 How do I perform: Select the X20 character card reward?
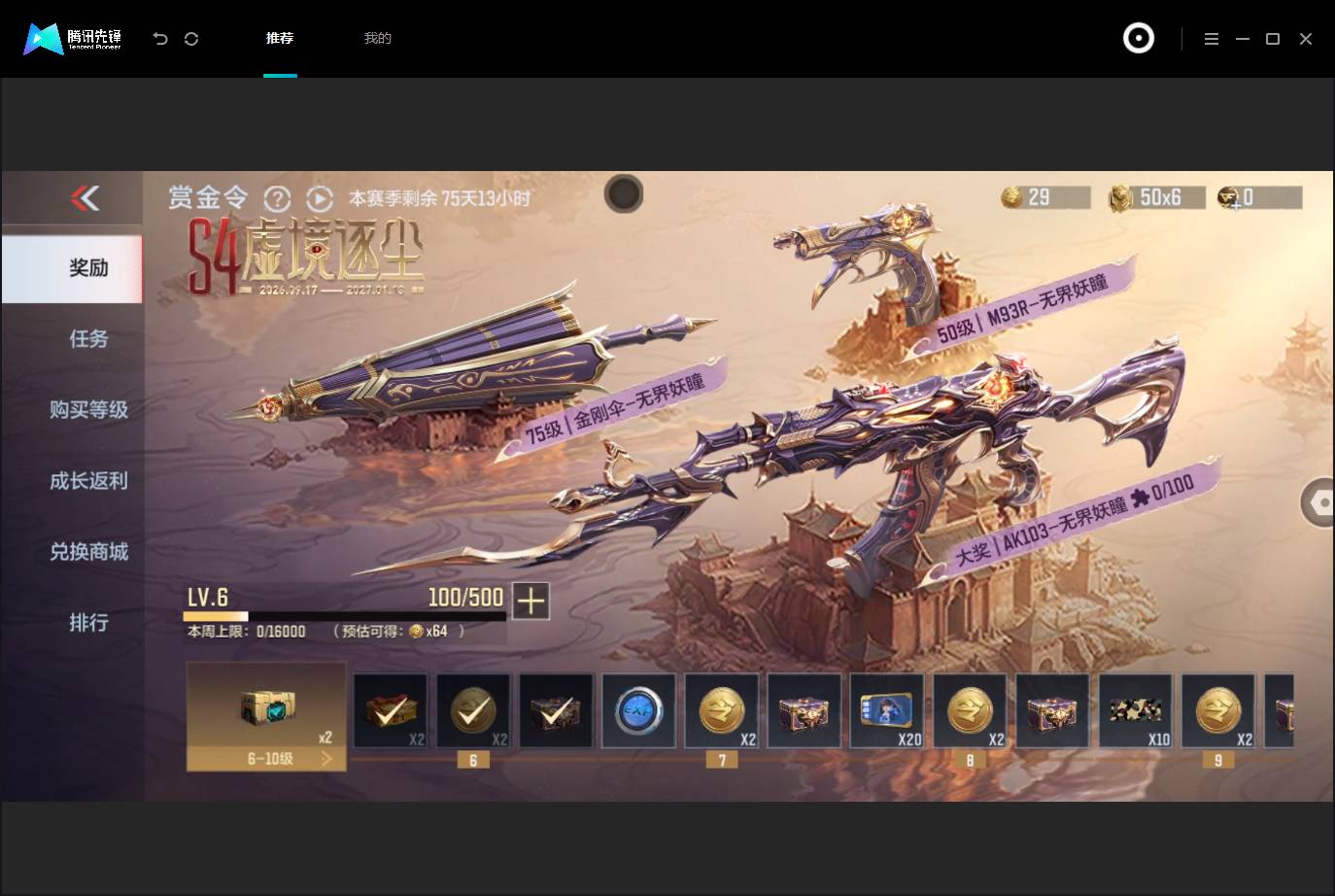pos(887,711)
